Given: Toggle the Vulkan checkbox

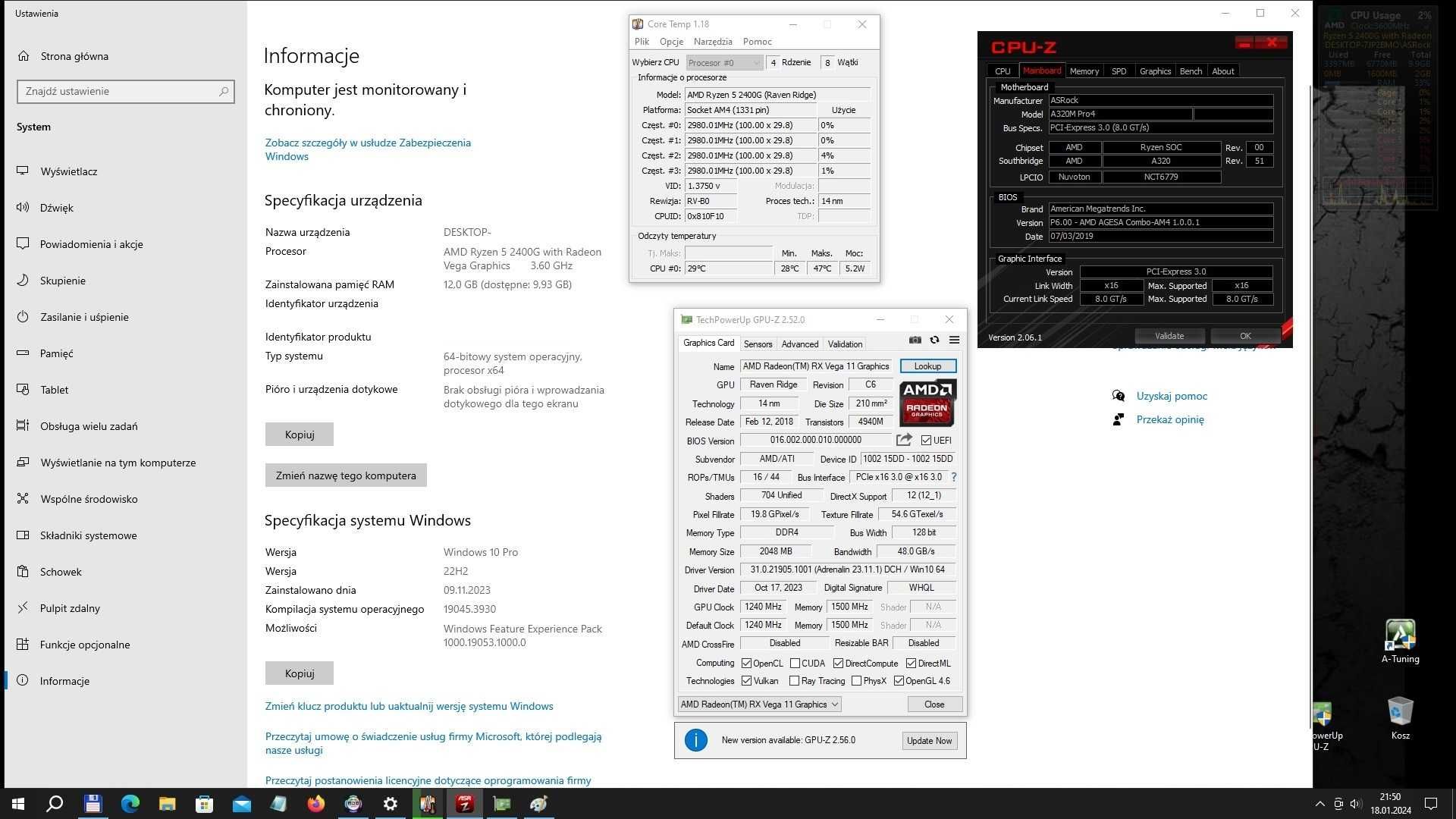Looking at the screenshot, I should 746,681.
